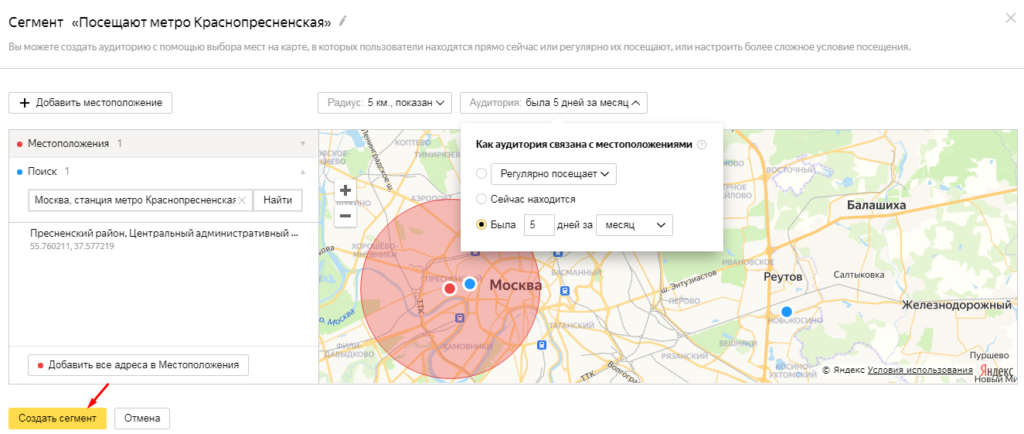
Task: Open the месяц period dropdown
Action: [634, 225]
